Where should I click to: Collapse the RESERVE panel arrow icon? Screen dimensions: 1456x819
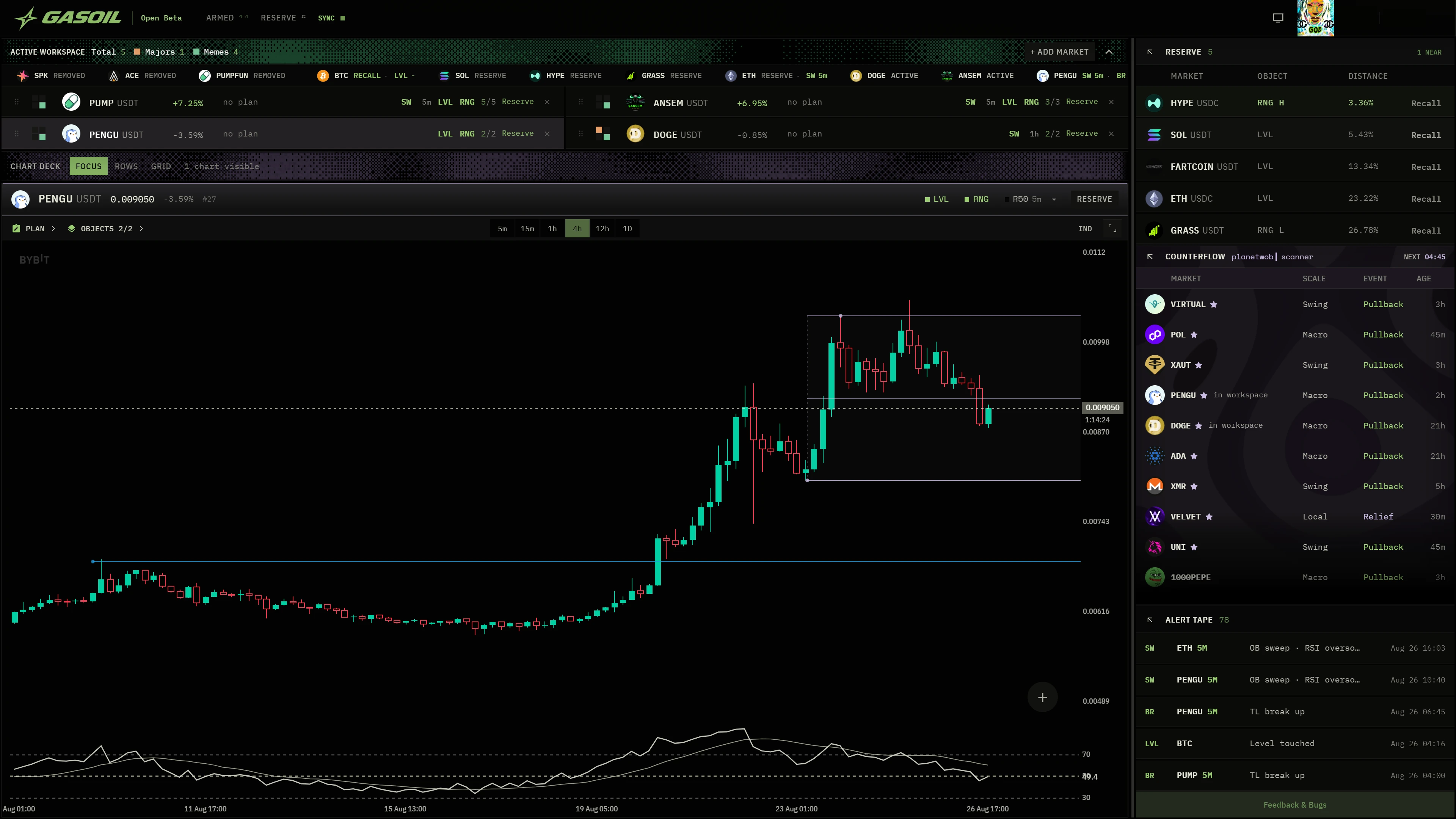(x=1150, y=52)
